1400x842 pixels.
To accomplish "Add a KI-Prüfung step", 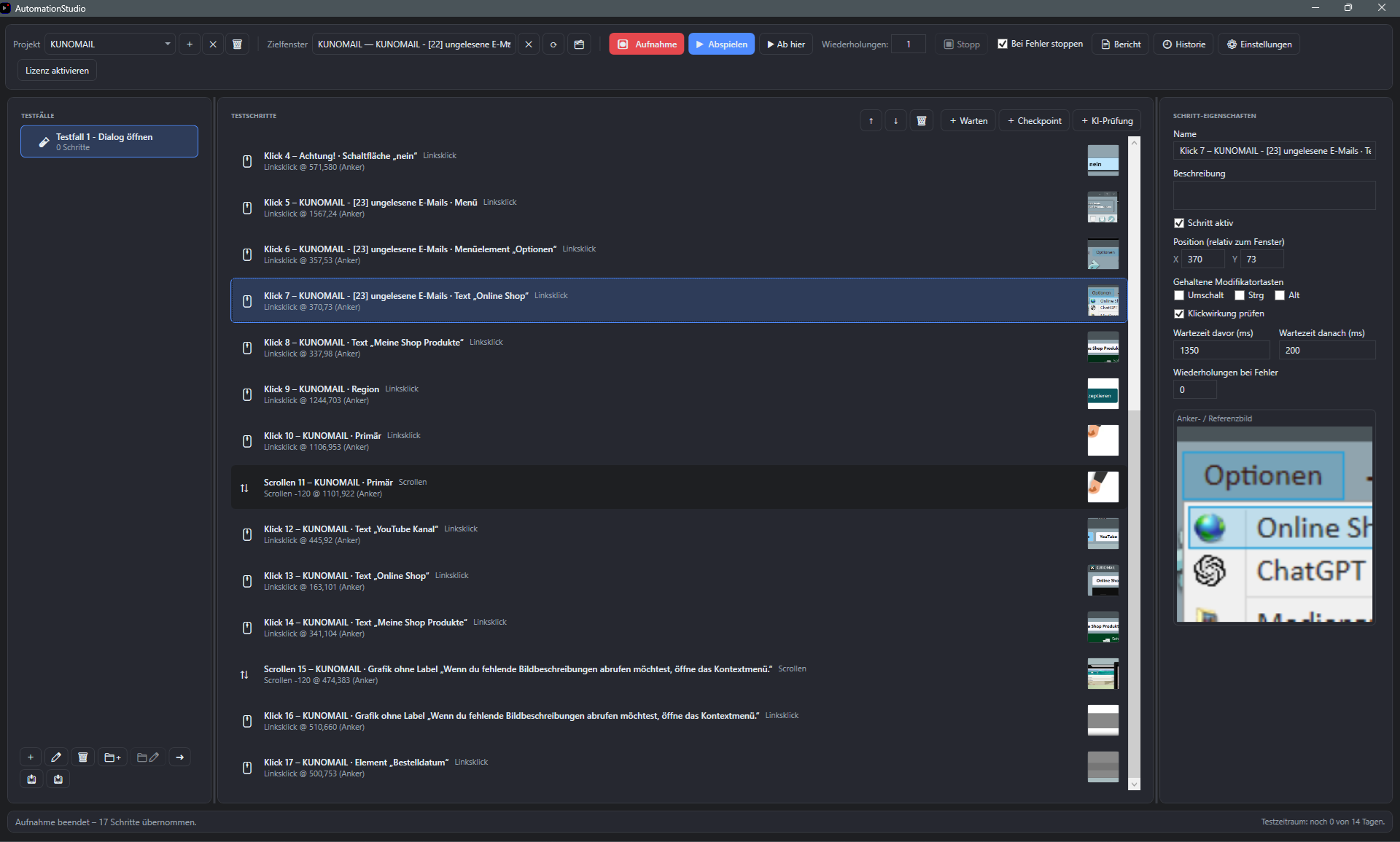I will (x=1107, y=121).
